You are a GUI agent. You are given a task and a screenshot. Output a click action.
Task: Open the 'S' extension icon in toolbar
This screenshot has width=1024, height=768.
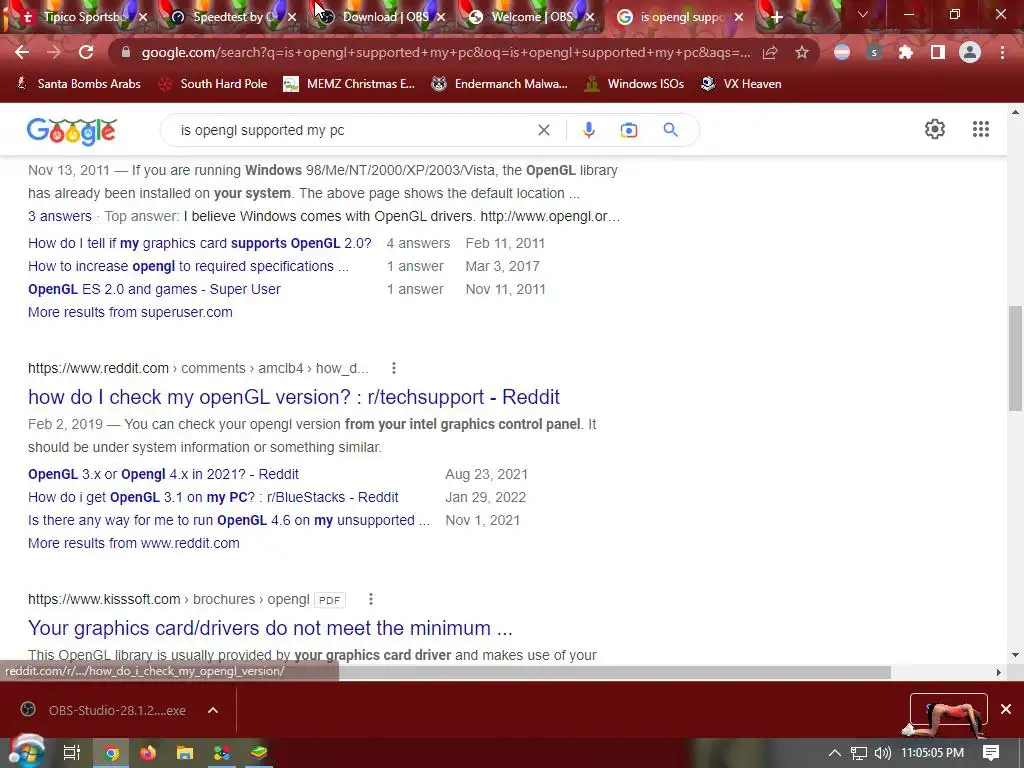(x=874, y=53)
